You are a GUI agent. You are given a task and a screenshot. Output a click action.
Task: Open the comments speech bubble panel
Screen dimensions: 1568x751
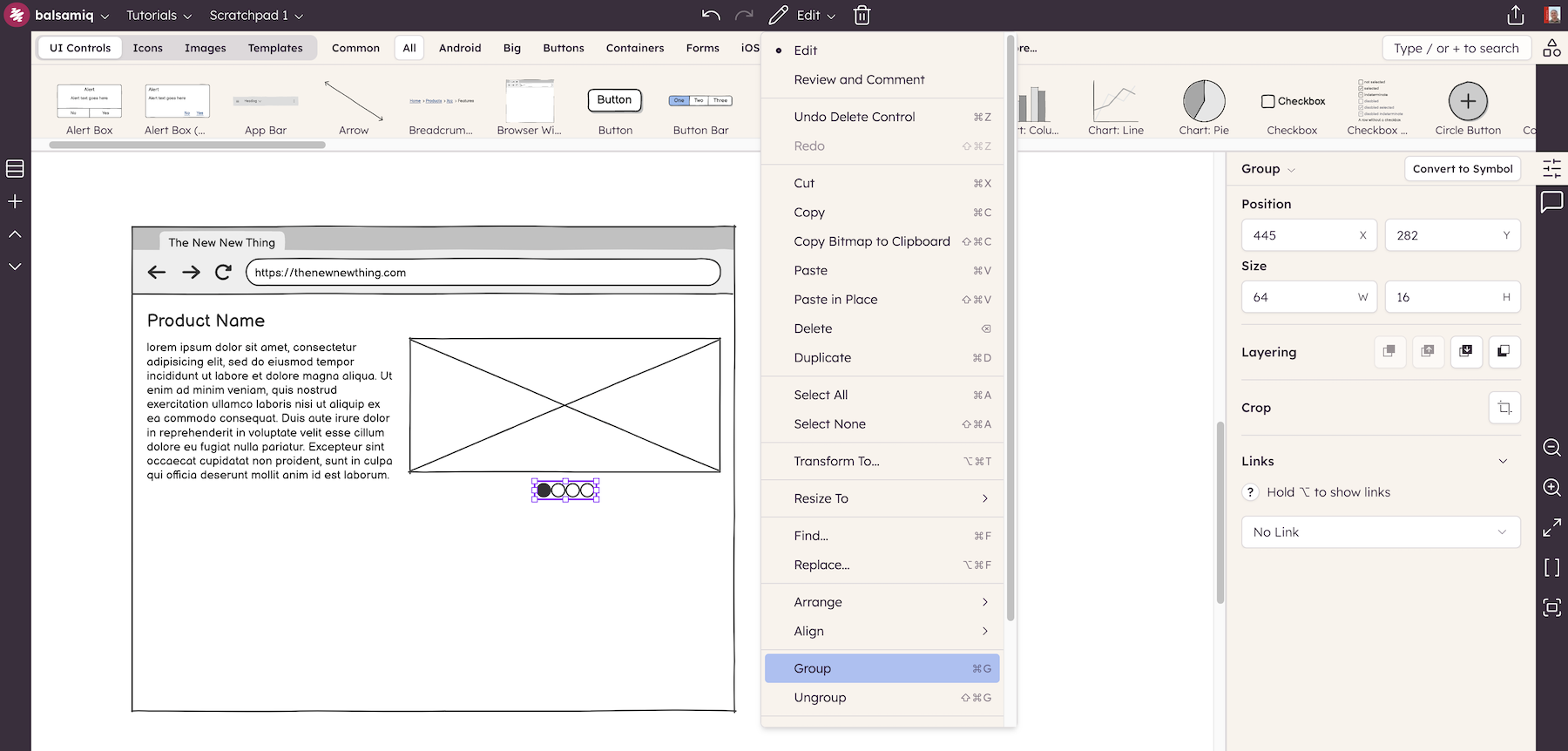1551,202
